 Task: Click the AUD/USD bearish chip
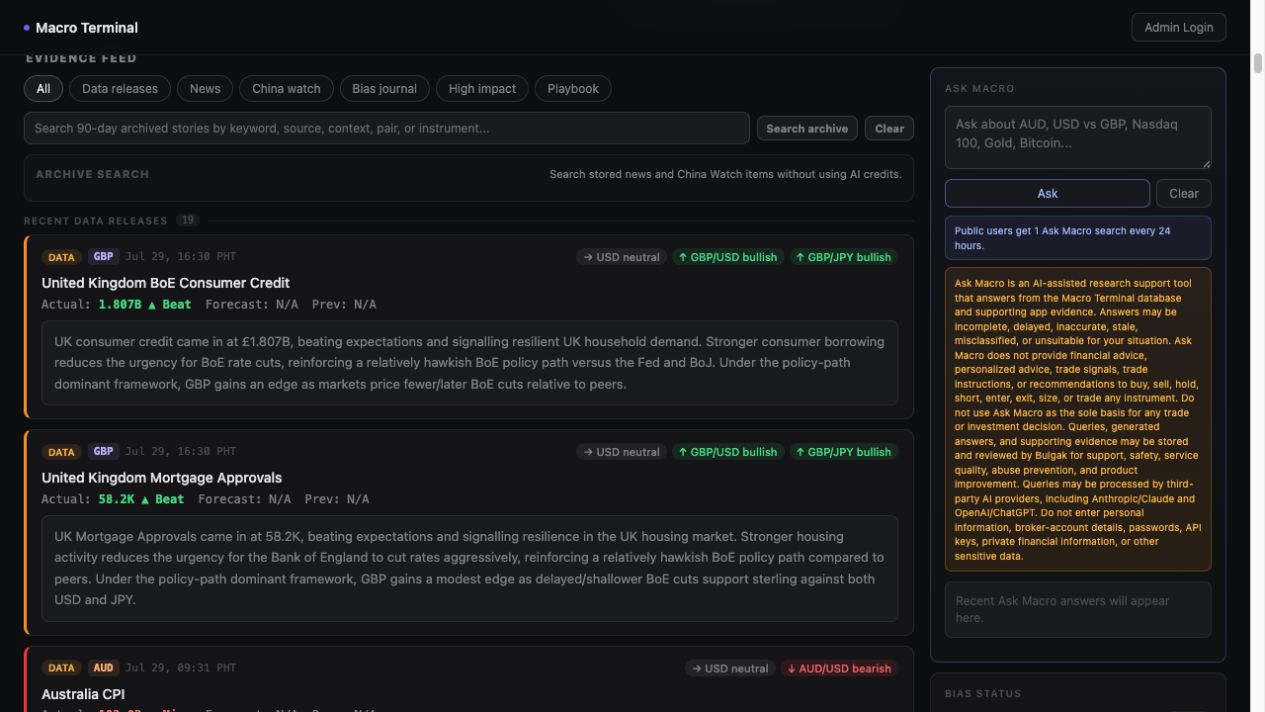point(839,669)
